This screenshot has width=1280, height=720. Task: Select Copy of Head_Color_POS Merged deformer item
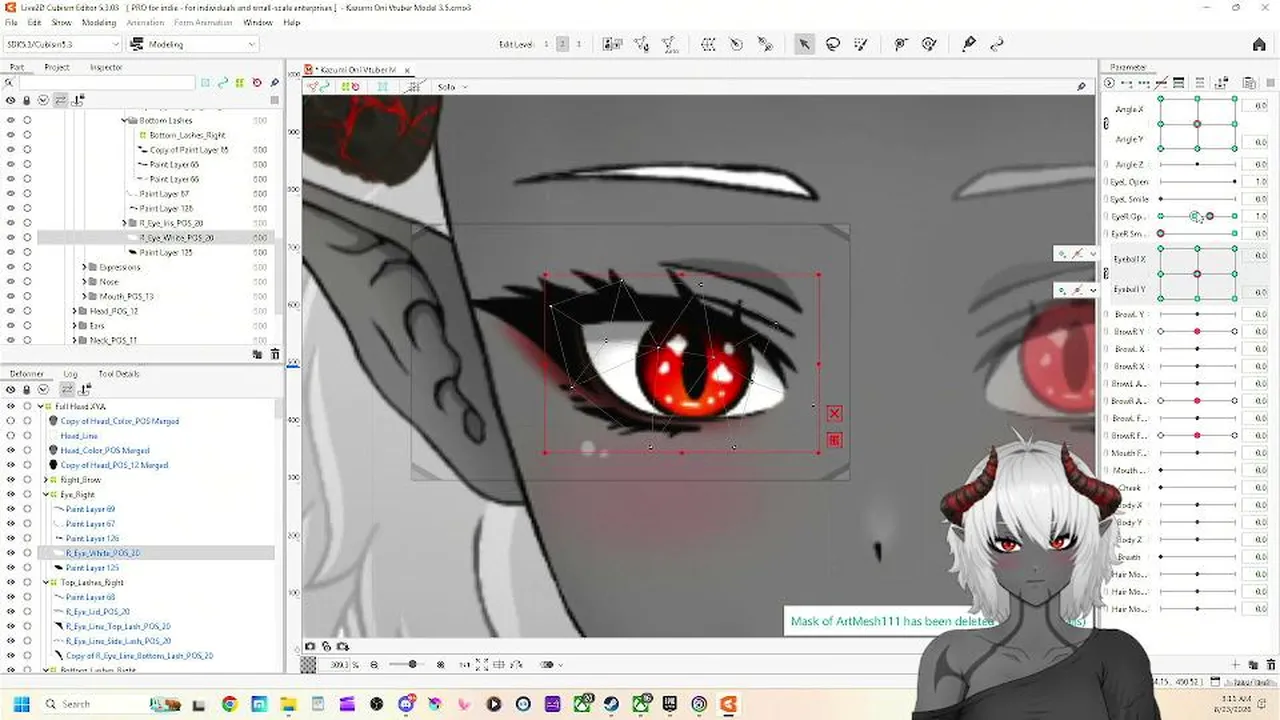[120, 421]
